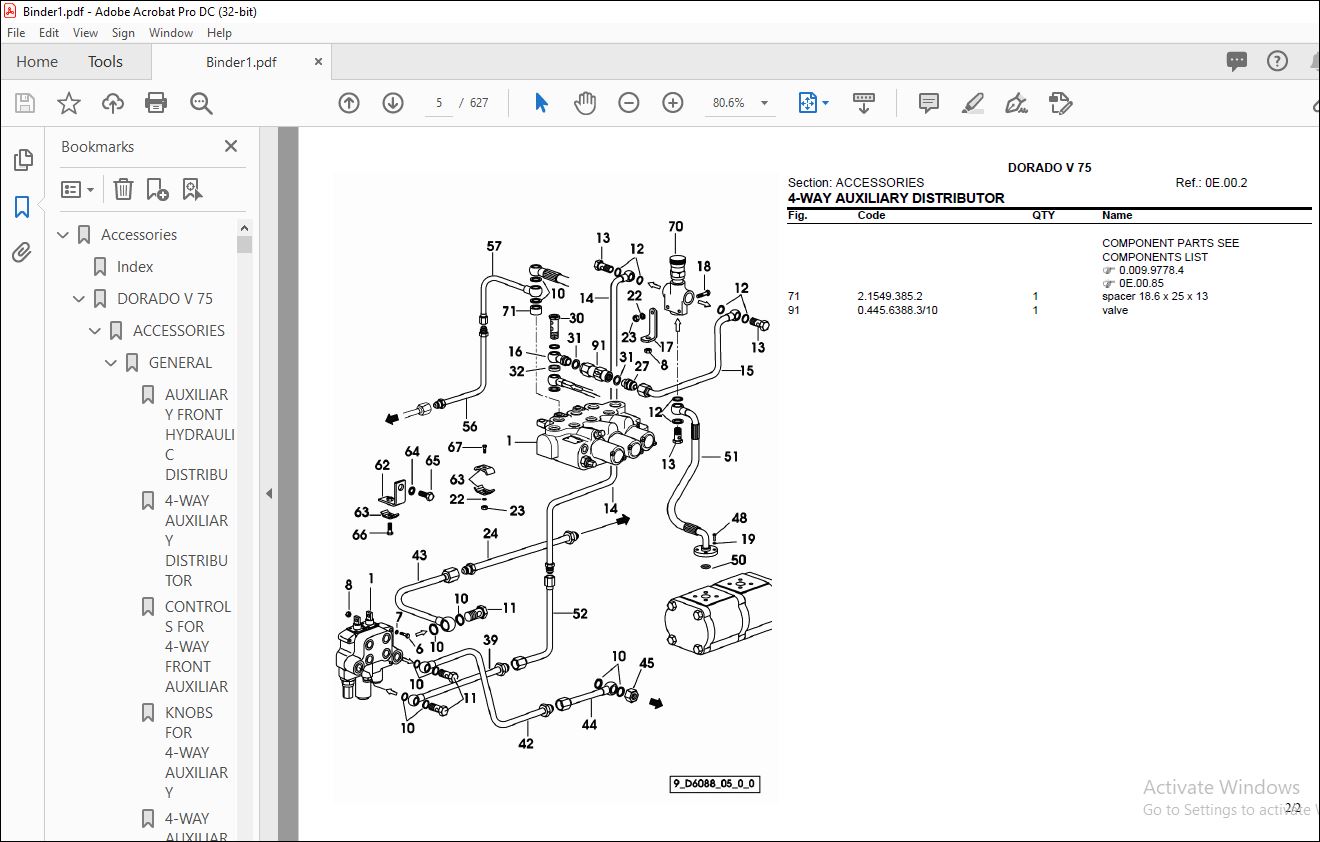Open the File menu
The width and height of the screenshot is (1320, 842).
(x=16, y=33)
